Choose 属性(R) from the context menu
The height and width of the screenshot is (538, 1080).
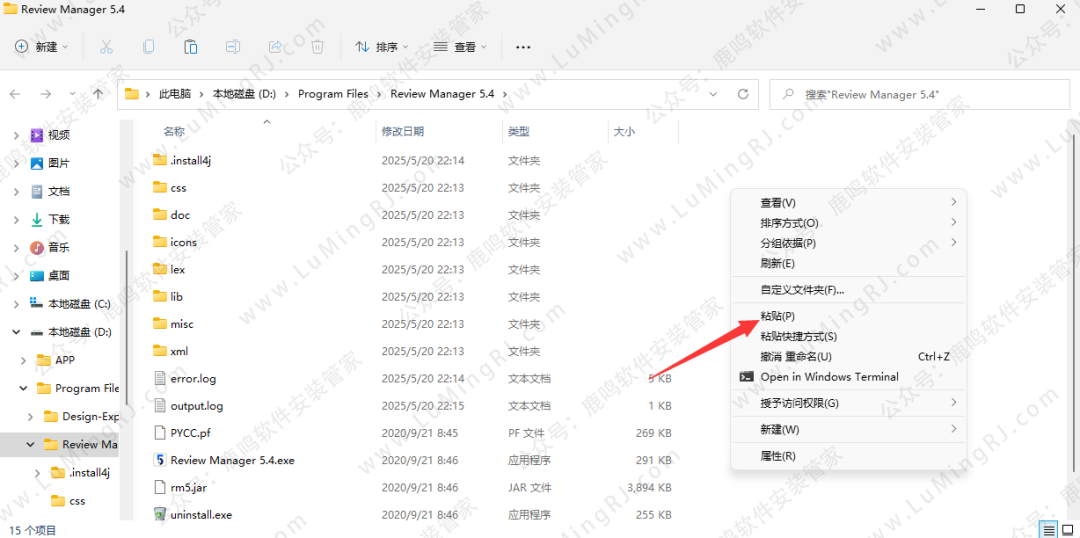(777, 456)
